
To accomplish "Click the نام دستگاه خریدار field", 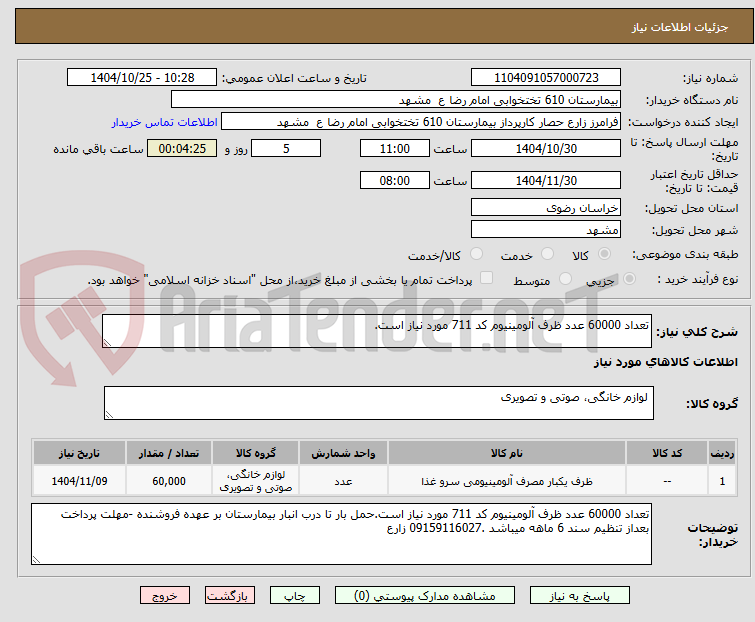I will [x=396, y=100].
